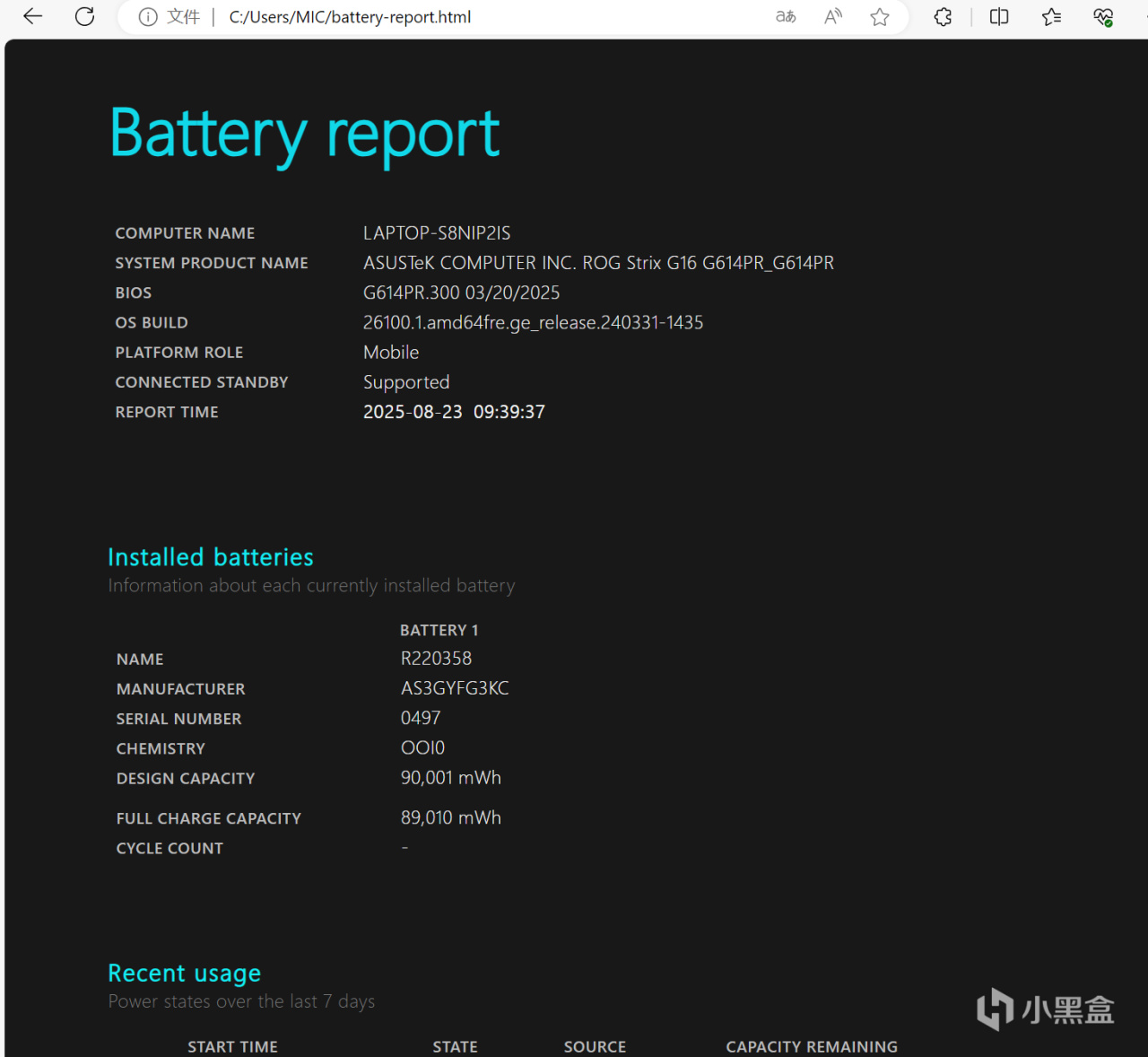The width and height of the screenshot is (1148, 1057).
Task: Select chemistry value OOI0
Action: [x=422, y=747]
